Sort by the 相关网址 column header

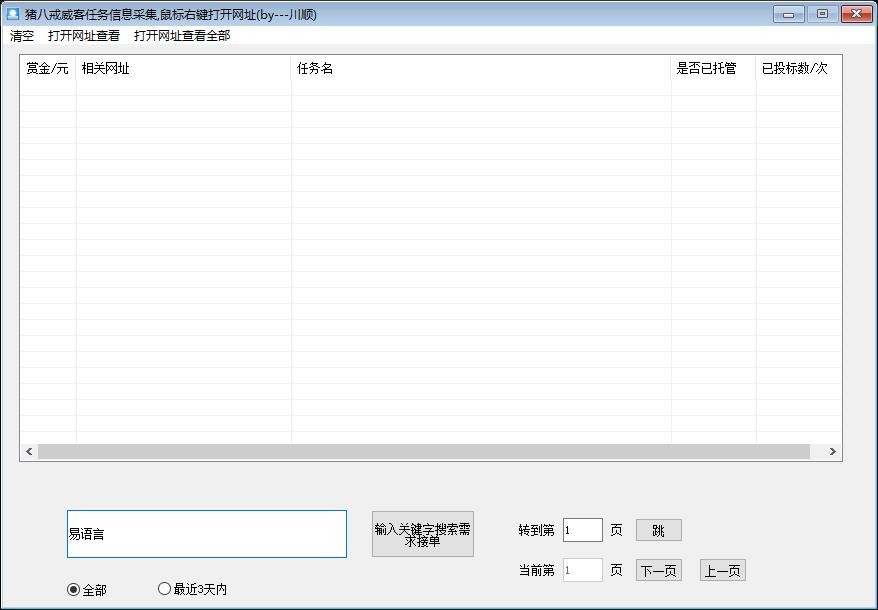[184, 68]
